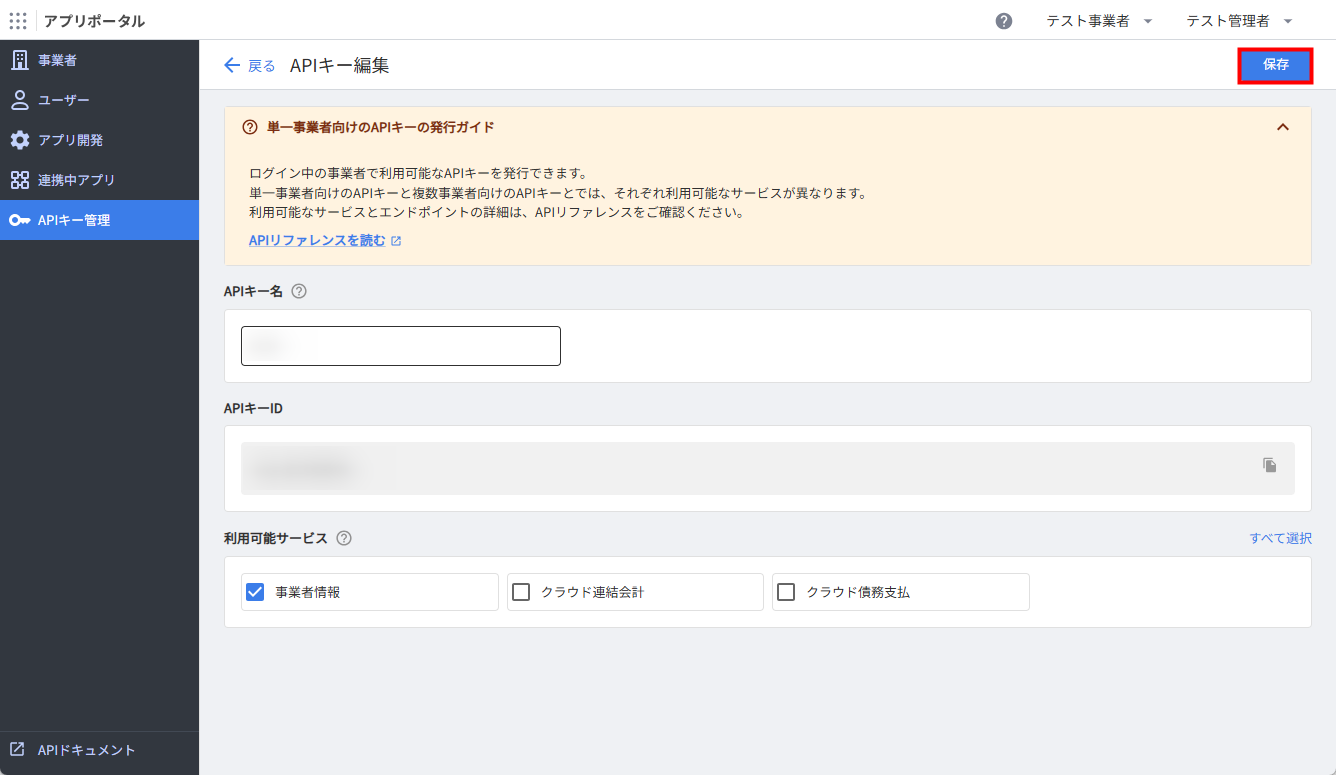Open APIドキュメント external link
This screenshot has height=775, width=1336.
99,750
